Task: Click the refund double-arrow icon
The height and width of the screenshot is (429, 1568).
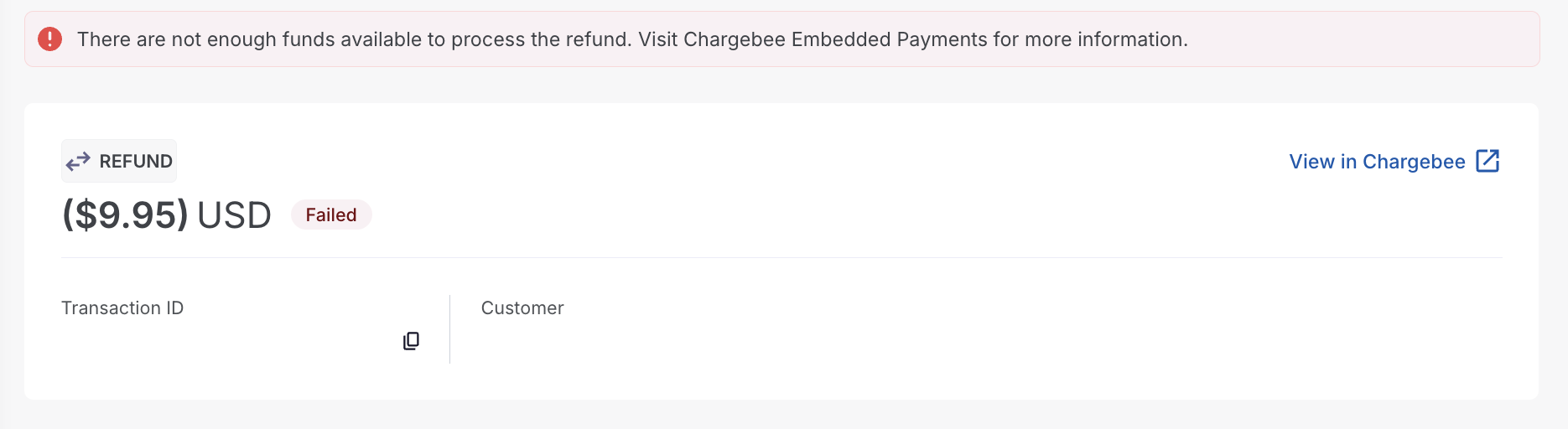Action: click(78, 161)
